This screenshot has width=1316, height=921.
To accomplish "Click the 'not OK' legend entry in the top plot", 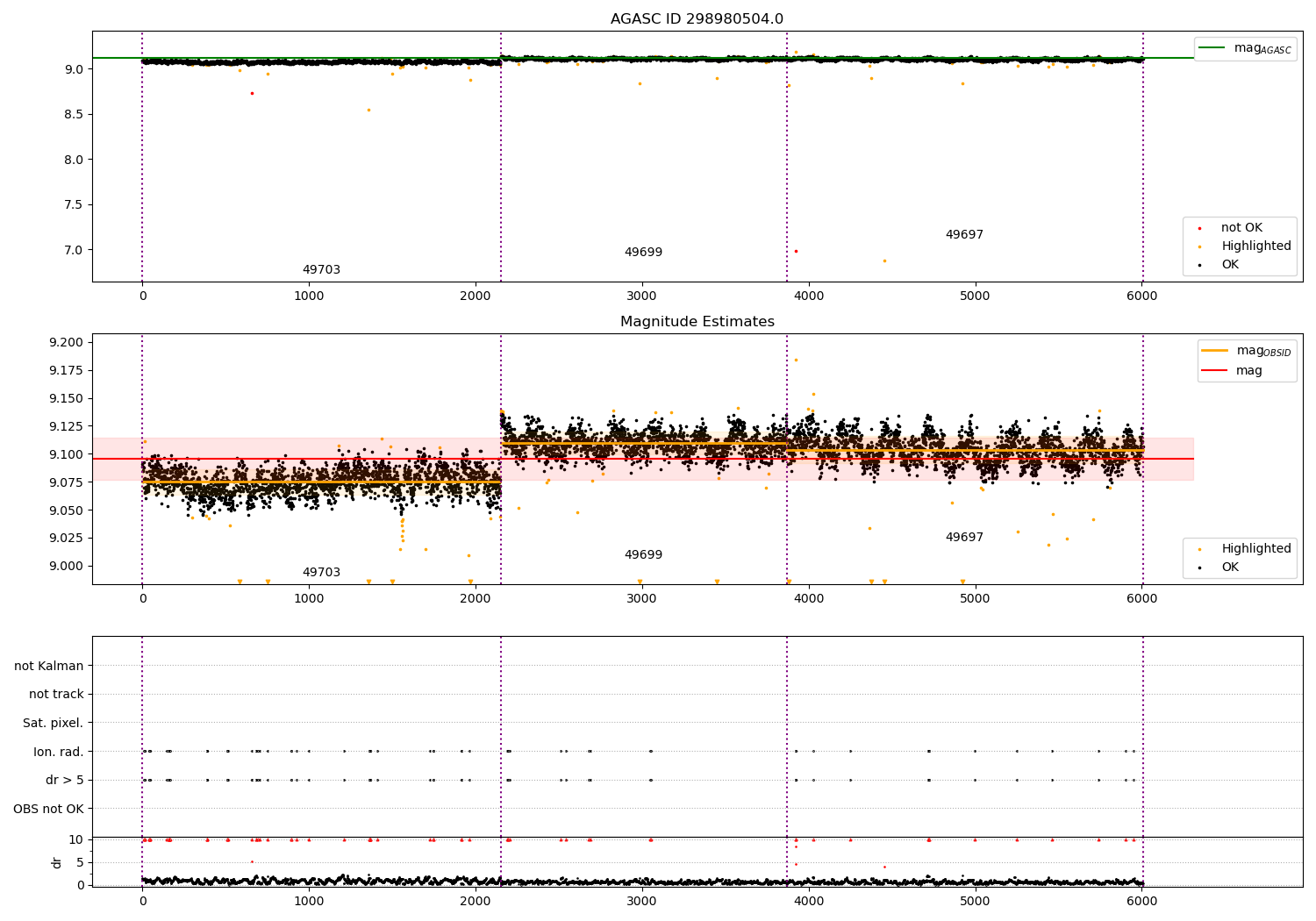I will (1241, 228).
